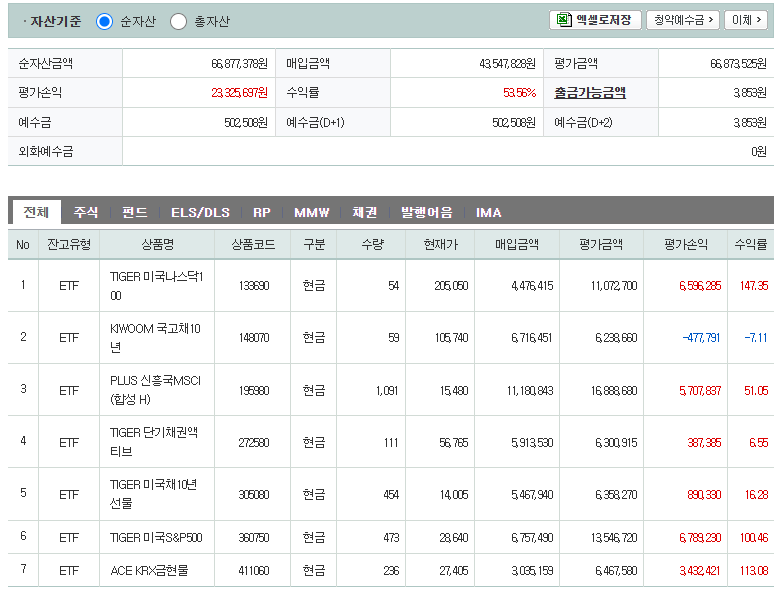The image size is (778, 592).
Task: Open the MMW tab
Action: coord(312,212)
